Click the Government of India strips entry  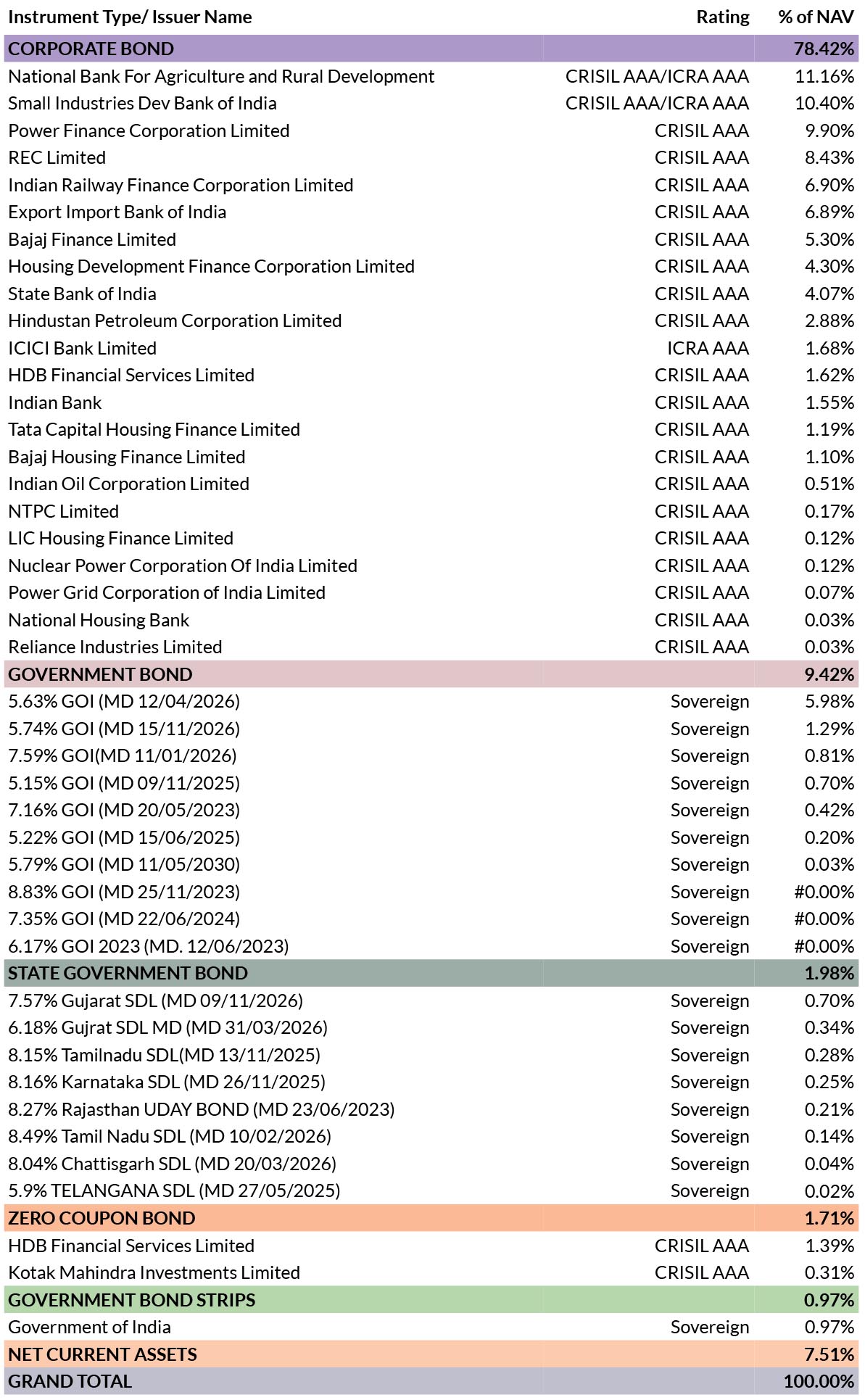click(90, 1327)
